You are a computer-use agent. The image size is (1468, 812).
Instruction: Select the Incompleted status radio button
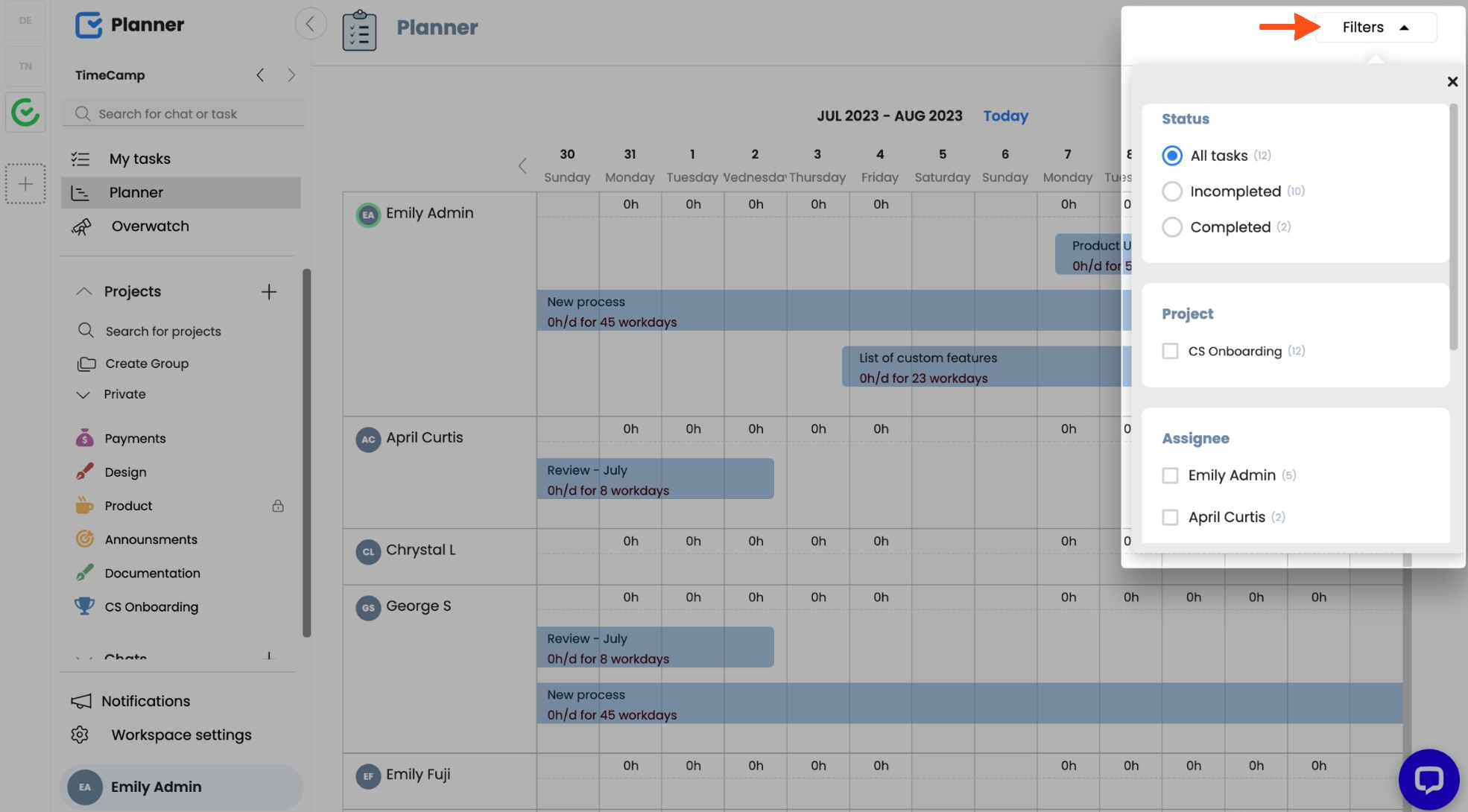point(1171,191)
